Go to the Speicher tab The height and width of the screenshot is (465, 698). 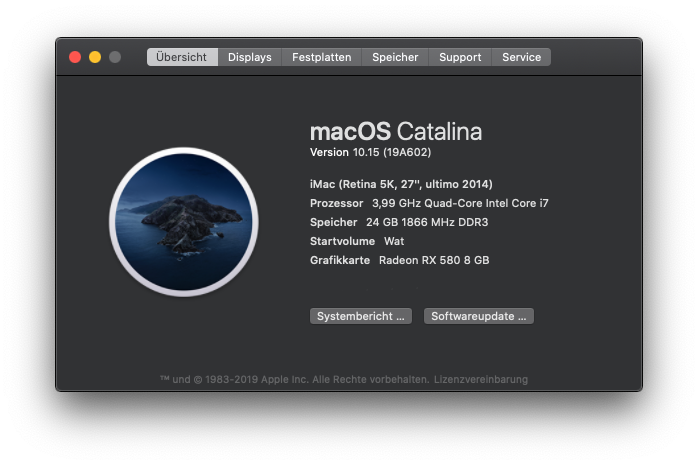(395, 57)
